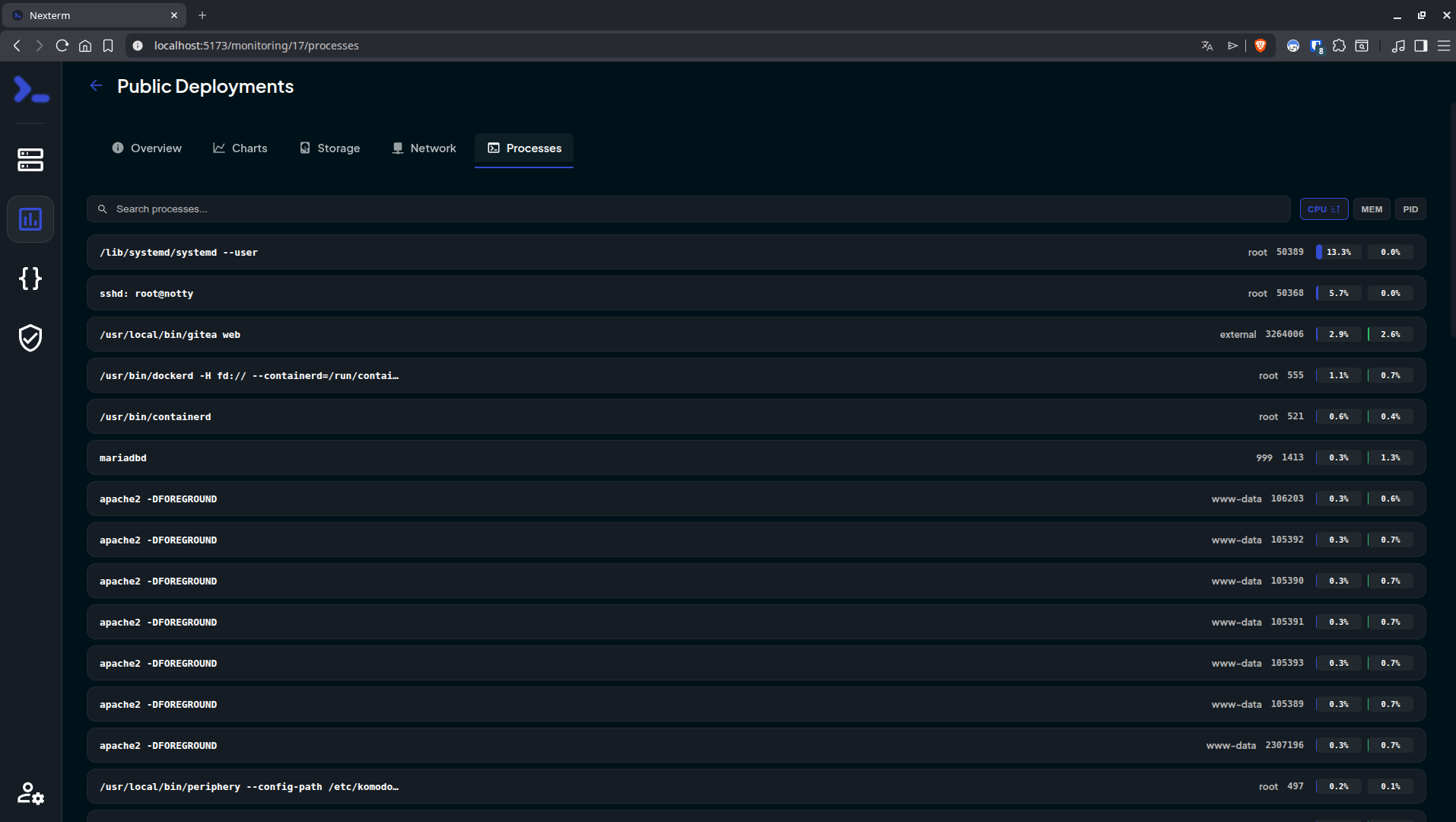Open the Nexterm home via the logo icon
This screenshot has height=822, width=1456.
point(30,89)
